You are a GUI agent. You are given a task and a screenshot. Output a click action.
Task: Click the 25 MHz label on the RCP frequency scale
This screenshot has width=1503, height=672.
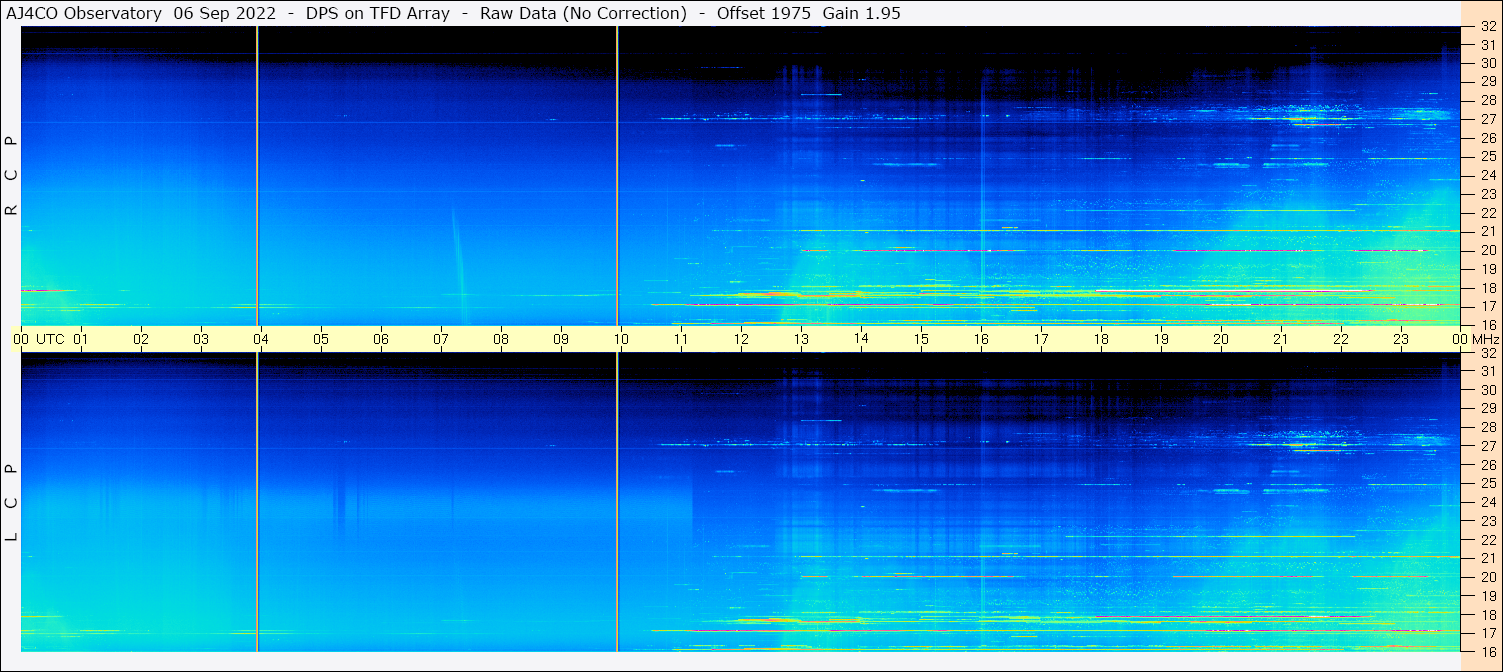pos(1488,157)
